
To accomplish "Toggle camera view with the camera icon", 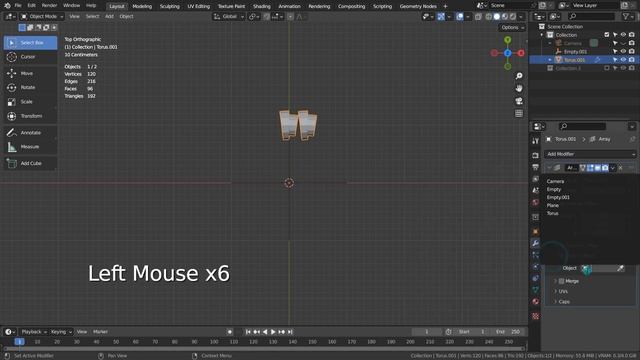I will (x=519, y=101).
